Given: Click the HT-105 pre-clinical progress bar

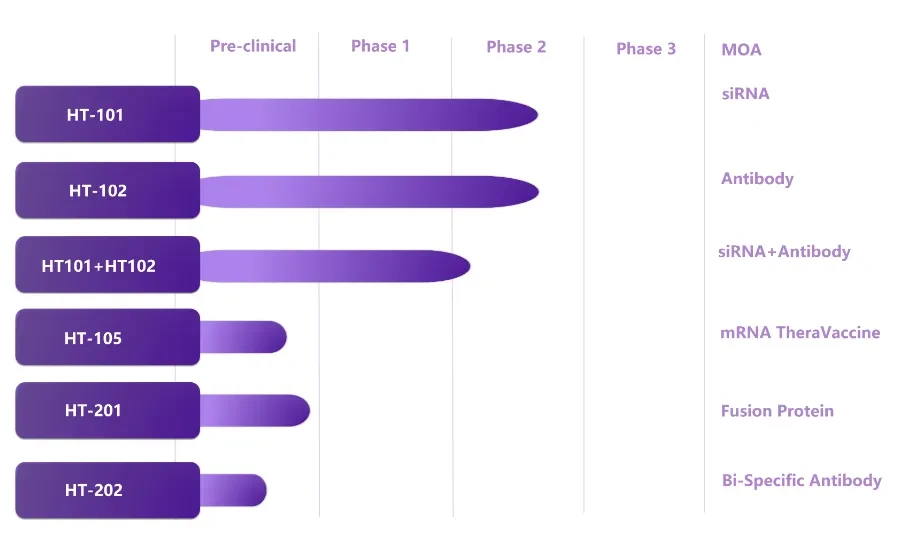Looking at the screenshot, I should [243, 337].
